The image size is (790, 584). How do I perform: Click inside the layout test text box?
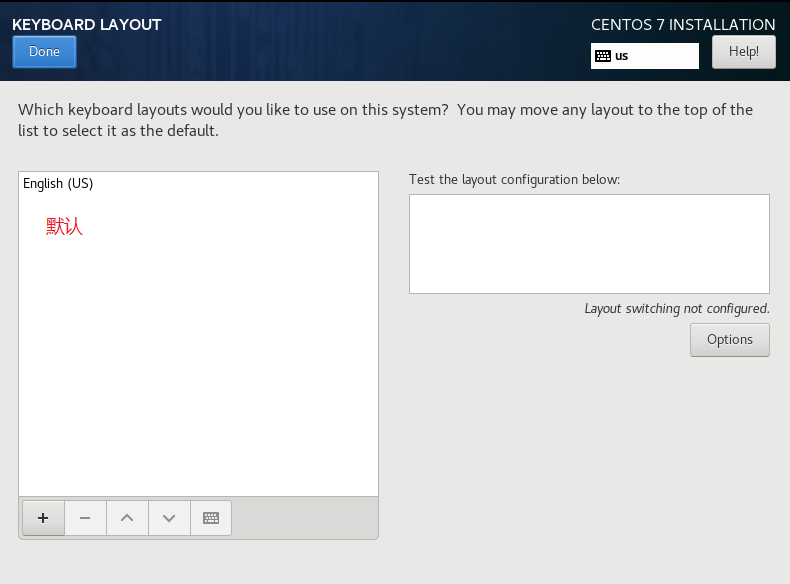coord(589,244)
